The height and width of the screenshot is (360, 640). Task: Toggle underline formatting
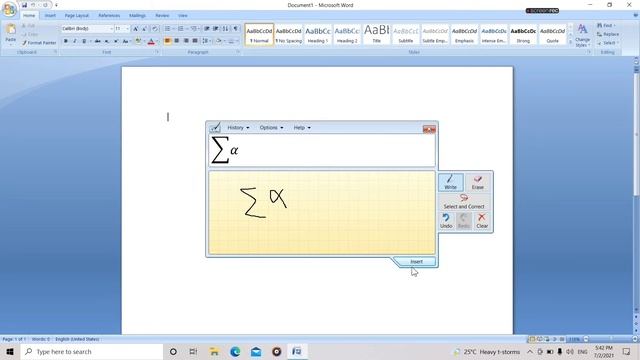point(84,41)
